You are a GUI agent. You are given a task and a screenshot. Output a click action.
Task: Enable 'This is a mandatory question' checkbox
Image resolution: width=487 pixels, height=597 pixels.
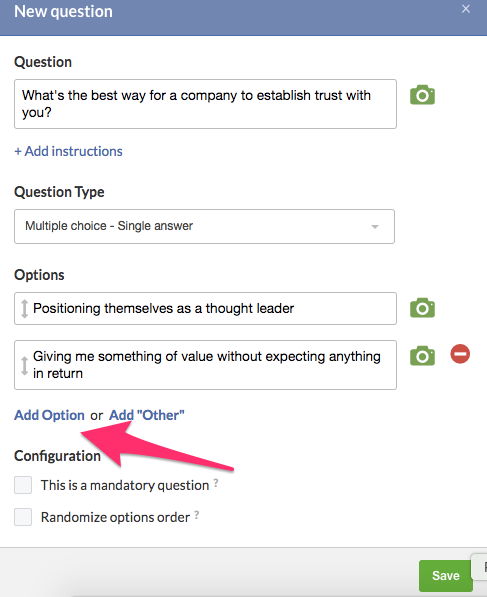[x=23, y=485]
